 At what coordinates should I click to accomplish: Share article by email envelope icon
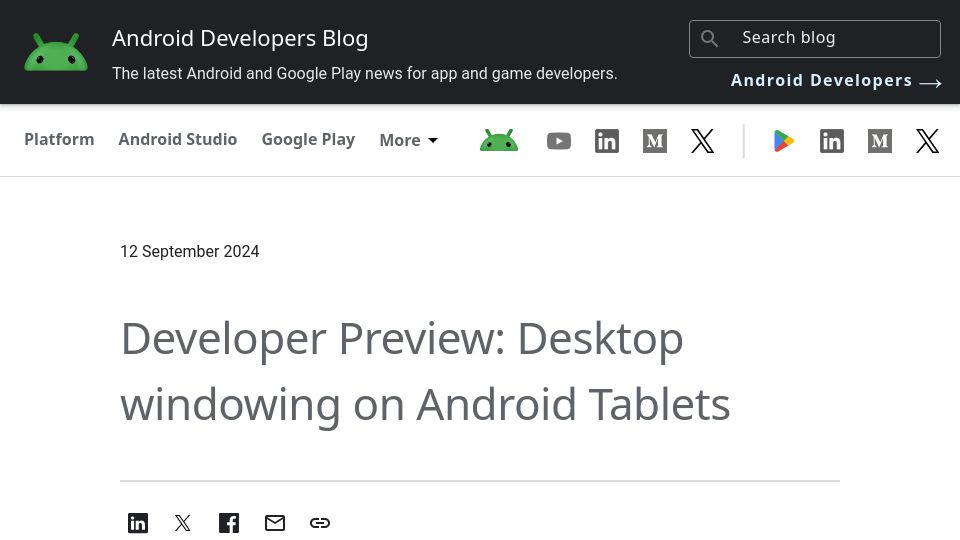tap(275, 523)
